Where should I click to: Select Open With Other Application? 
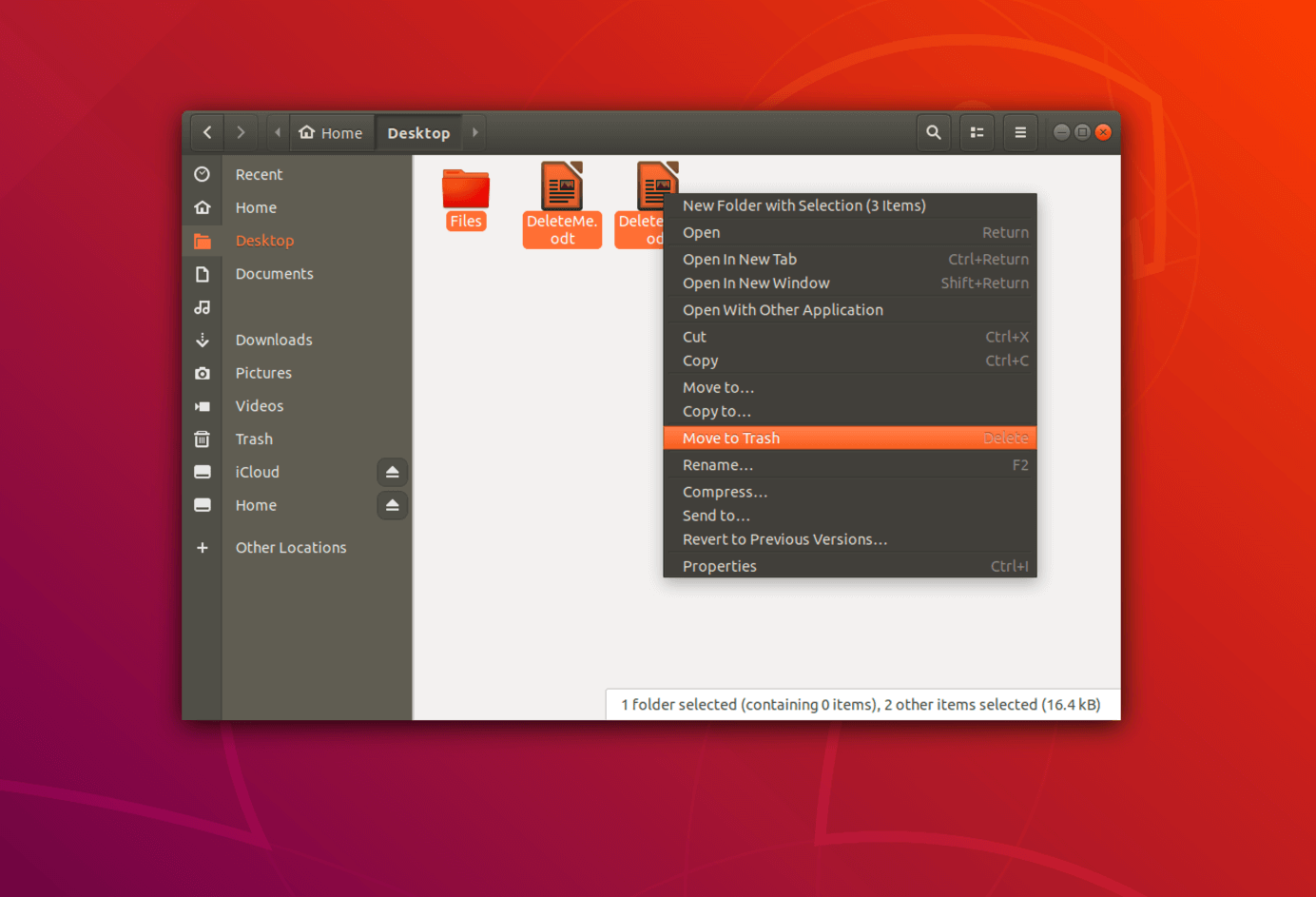coord(783,309)
